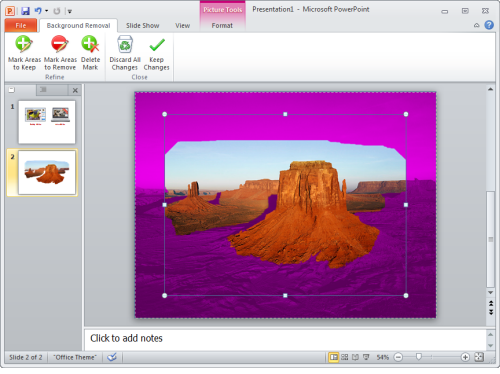Discard All Changes to background removal
Screen dimensions: 500x374
coord(125,53)
